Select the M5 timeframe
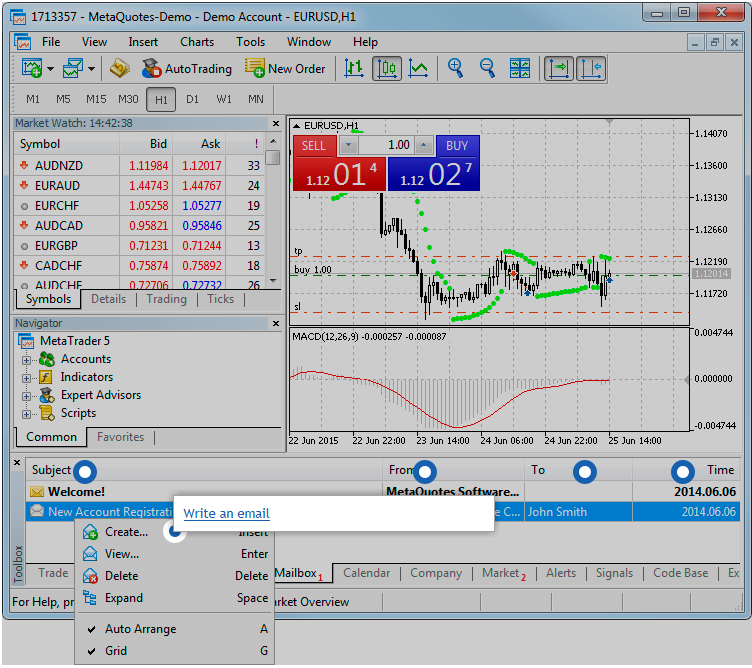Screen dimensions: 752x668 pyautogui.click(x=63, y=99)
